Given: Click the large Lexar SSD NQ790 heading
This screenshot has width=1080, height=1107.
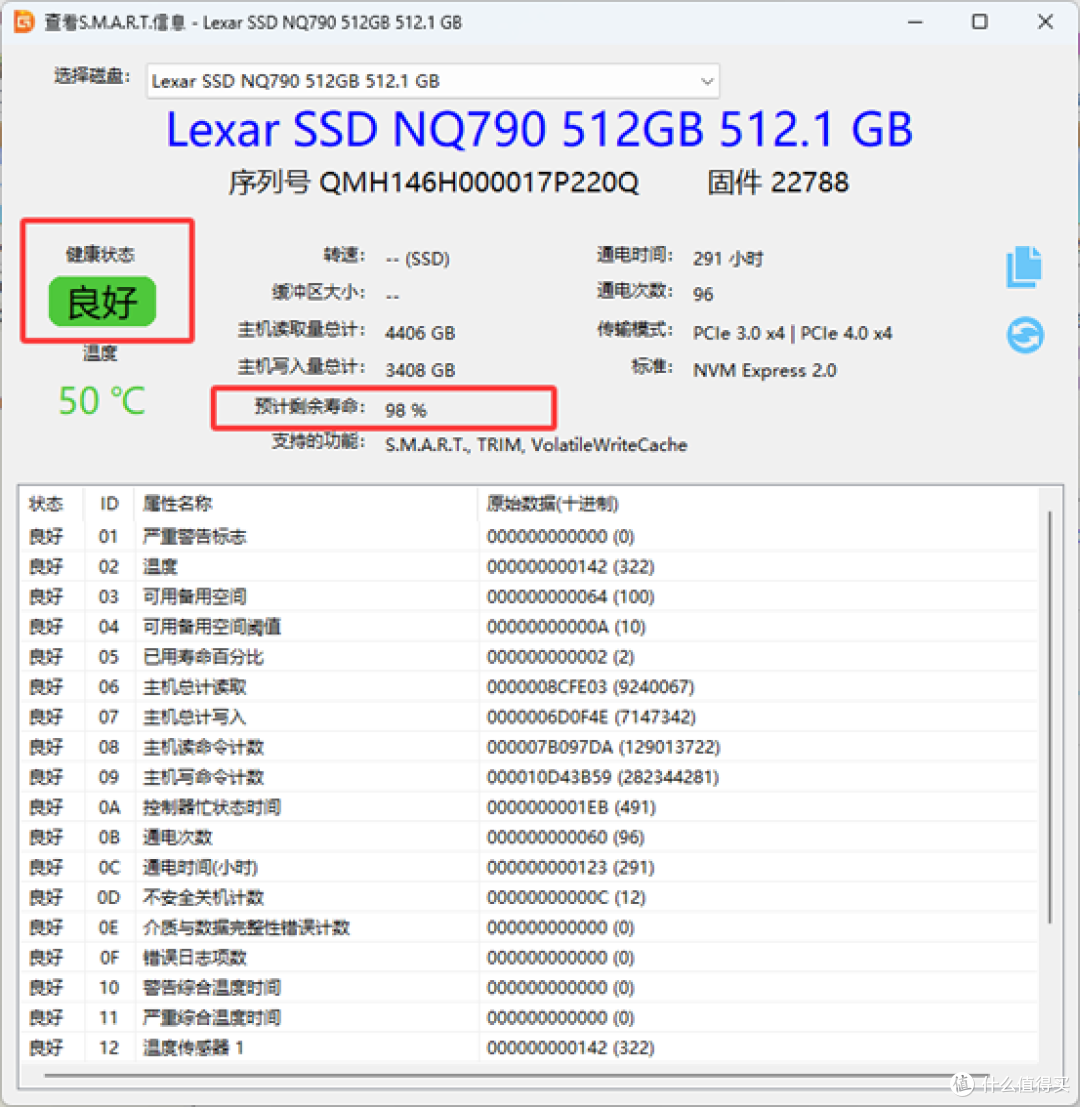Looking at the screenshot, I should tap(539, 129).
